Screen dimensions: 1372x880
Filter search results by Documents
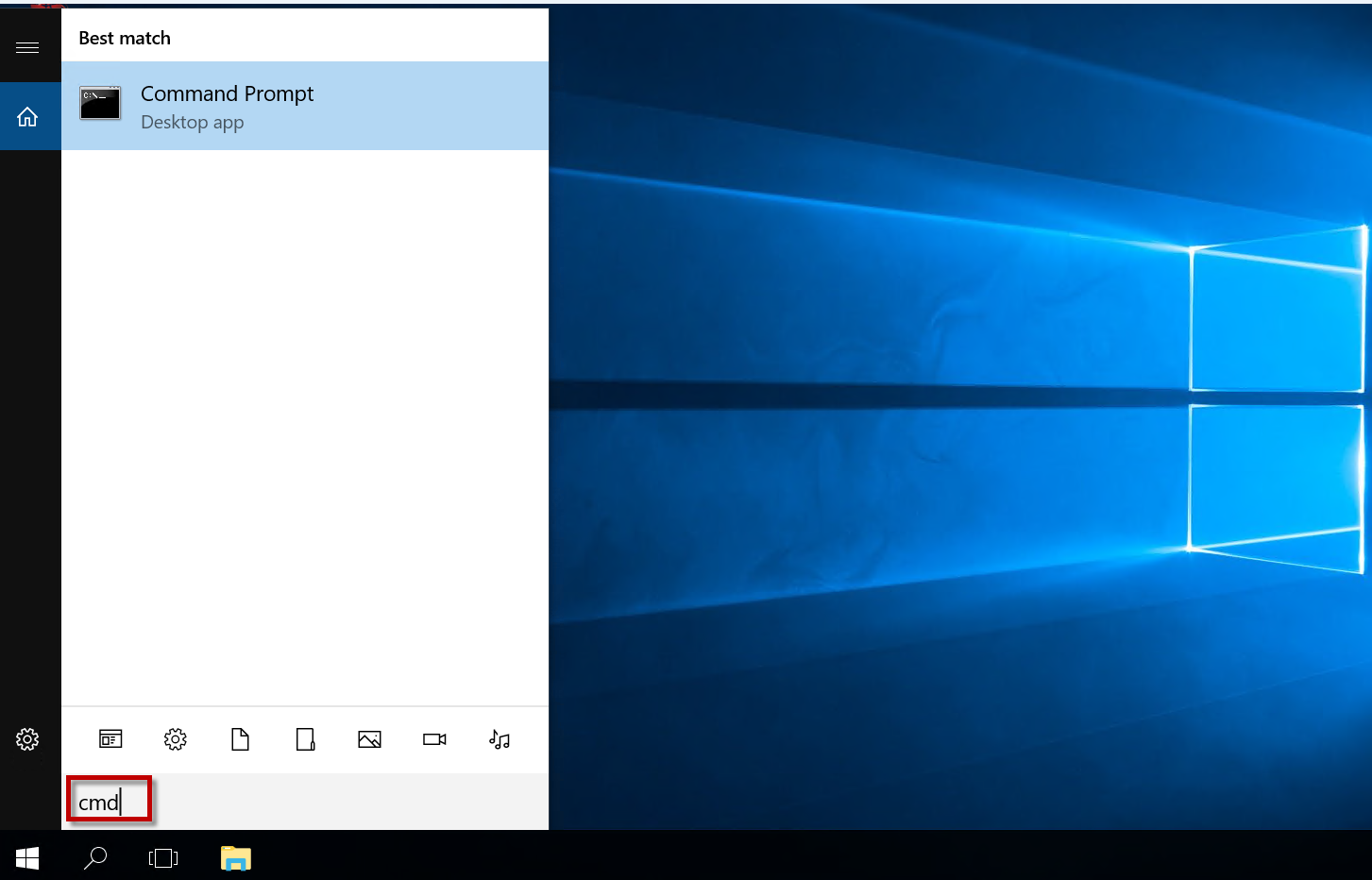click(241, 739)
